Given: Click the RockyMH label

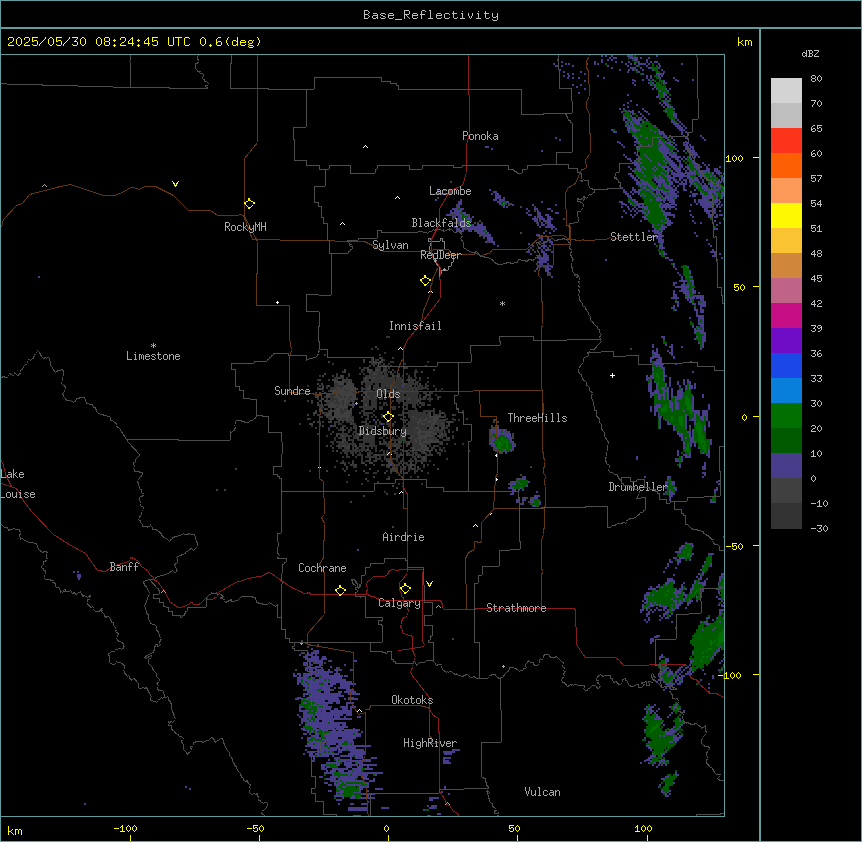Looking at the screenshot, I should pyautogui.click(x=245, y=227).
